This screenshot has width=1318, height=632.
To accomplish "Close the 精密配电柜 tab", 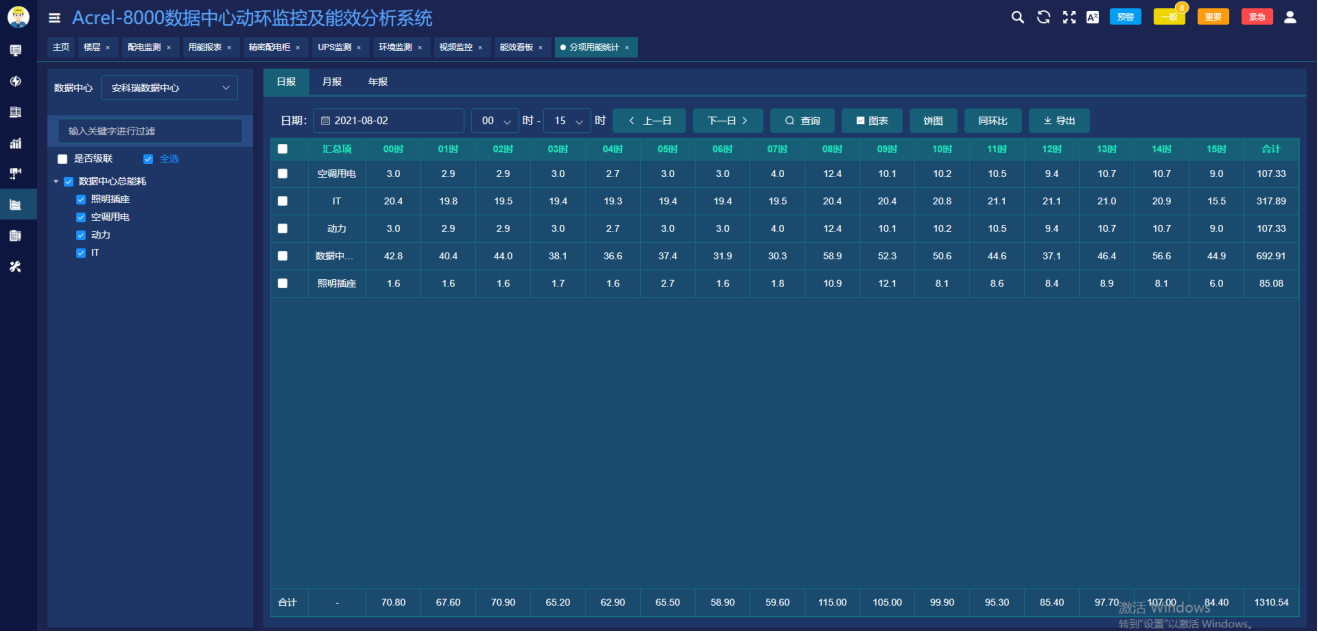I will tap(298, 48).
